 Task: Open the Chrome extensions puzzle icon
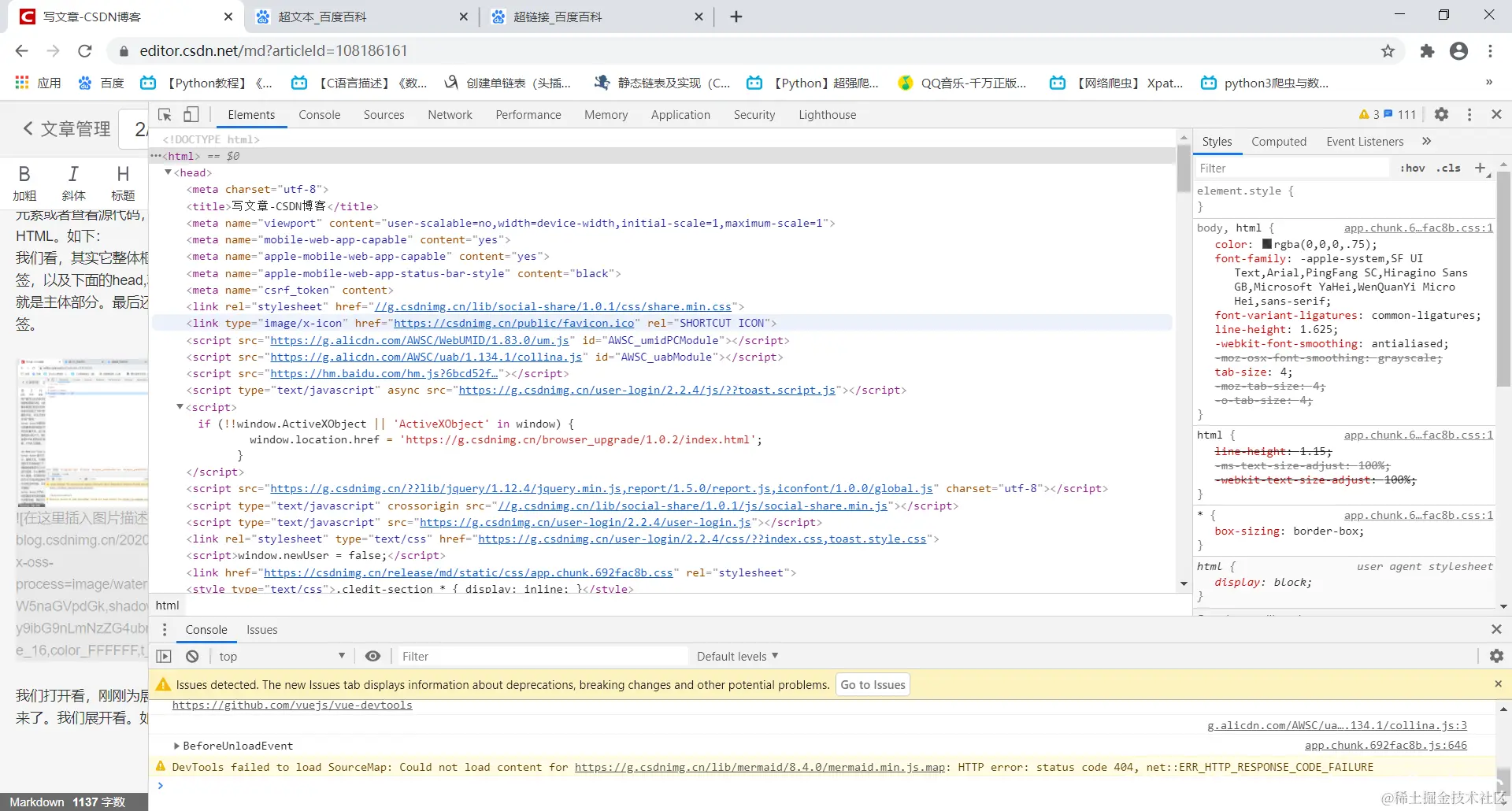tap(1427, 51)
